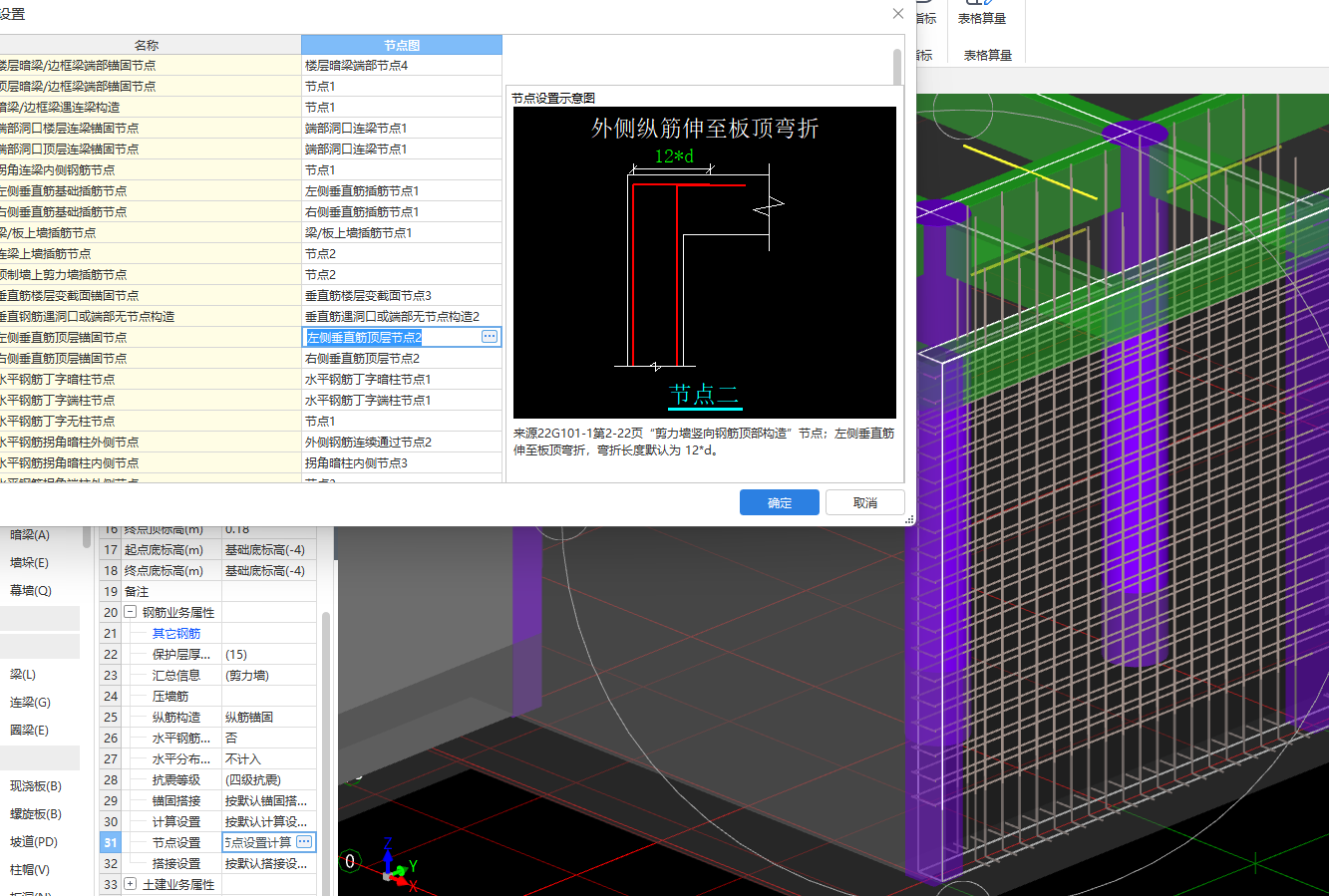
Task: Sort by the 名称 column header
Action: (x=147, y=45)
